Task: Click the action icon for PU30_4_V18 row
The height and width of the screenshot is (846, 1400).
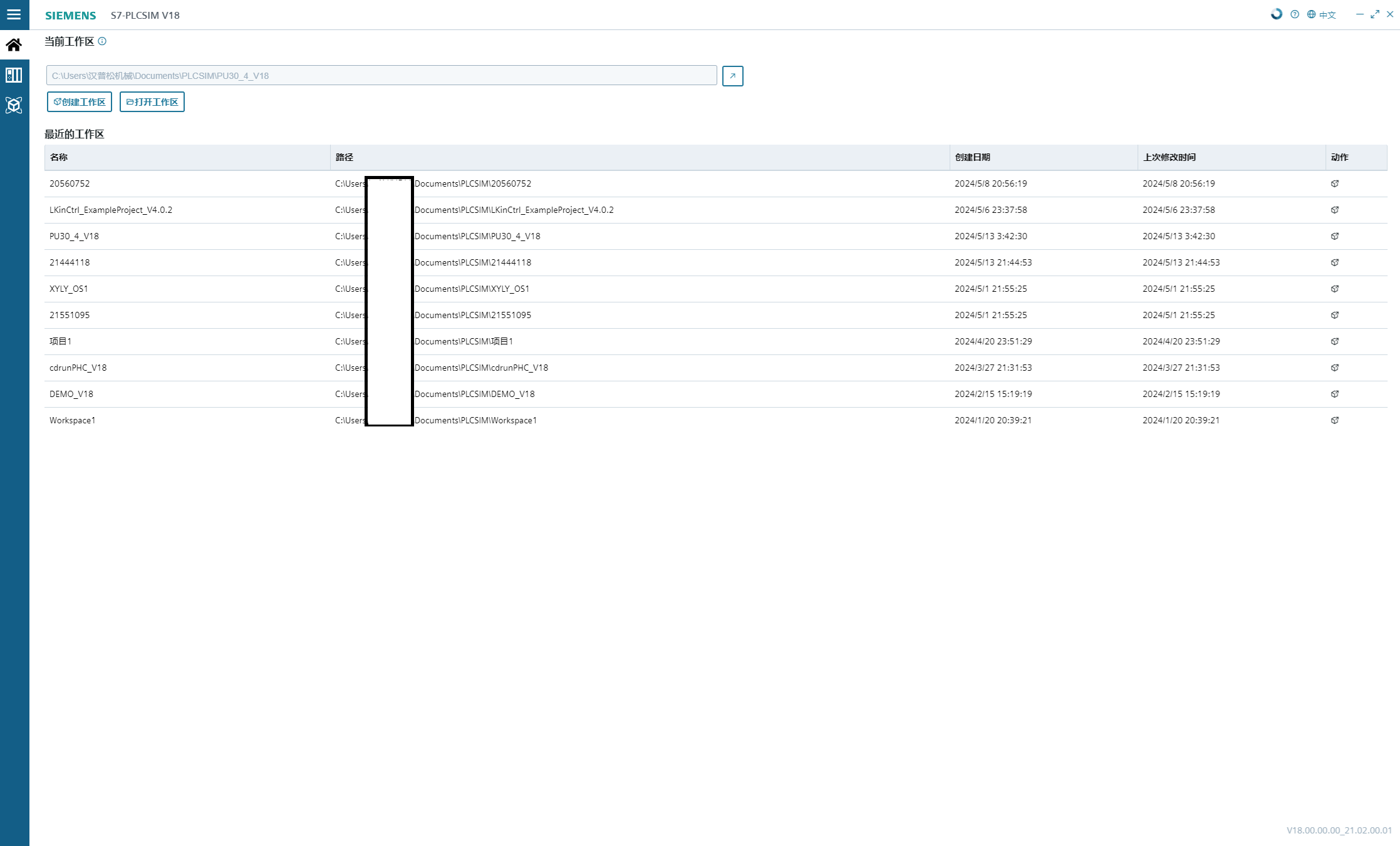Action: (1335, 236)
